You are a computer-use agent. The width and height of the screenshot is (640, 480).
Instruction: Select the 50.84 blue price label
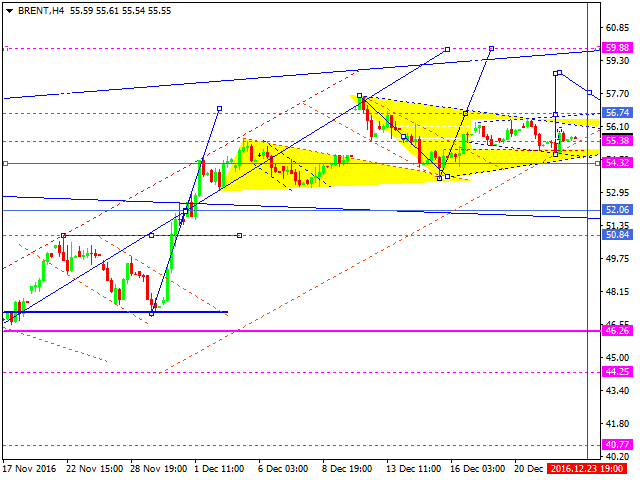(618, 235)
